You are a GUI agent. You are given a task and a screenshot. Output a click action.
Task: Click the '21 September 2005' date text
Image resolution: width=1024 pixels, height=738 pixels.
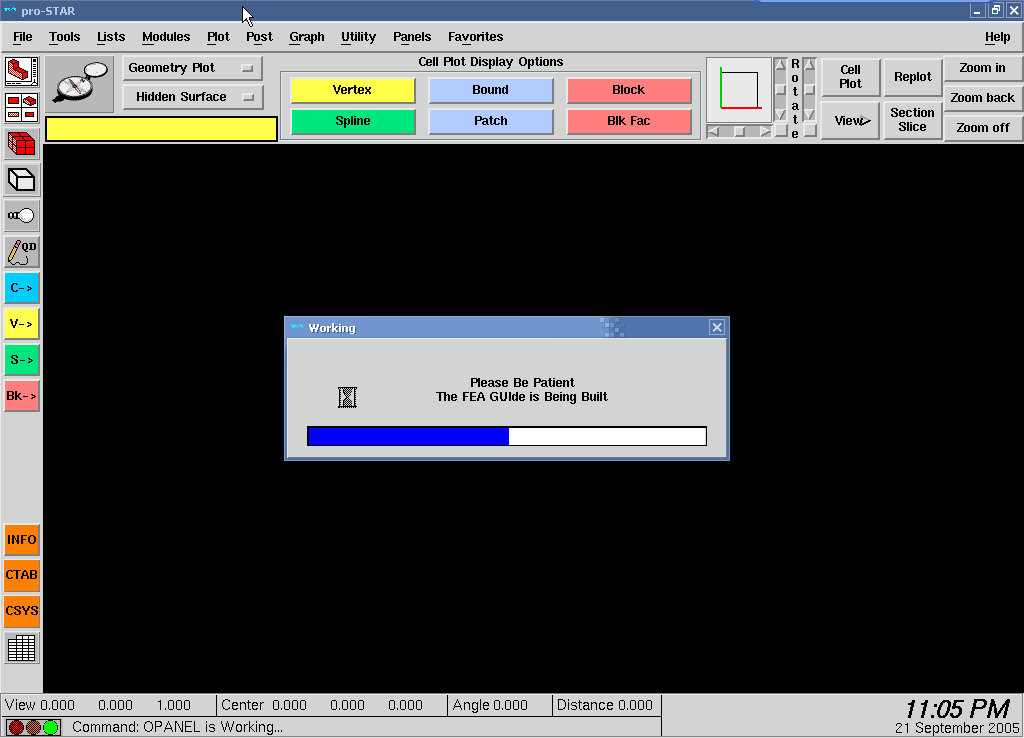tap(957, 728)
